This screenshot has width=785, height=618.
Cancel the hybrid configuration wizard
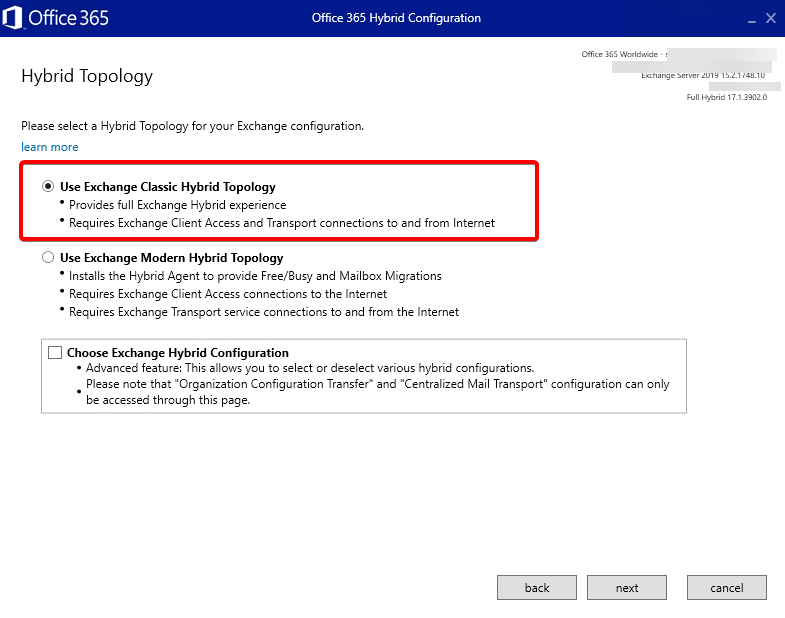point(726,587)
